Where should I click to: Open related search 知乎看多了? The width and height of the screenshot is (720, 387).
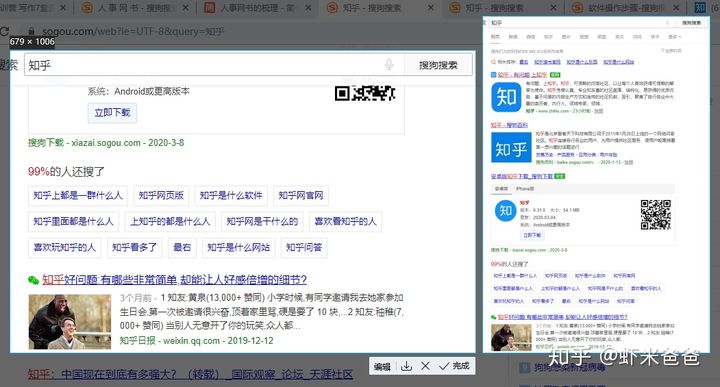tap(135, 248)
